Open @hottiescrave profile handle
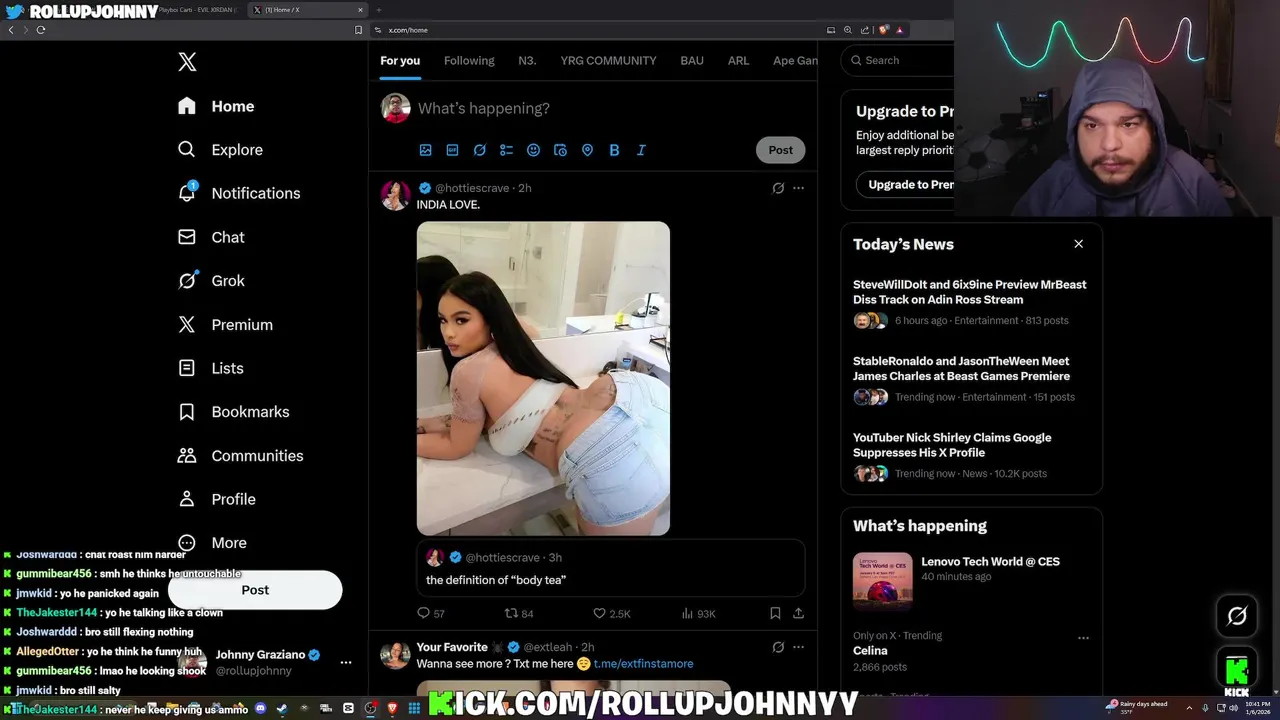 click(472, 188)
